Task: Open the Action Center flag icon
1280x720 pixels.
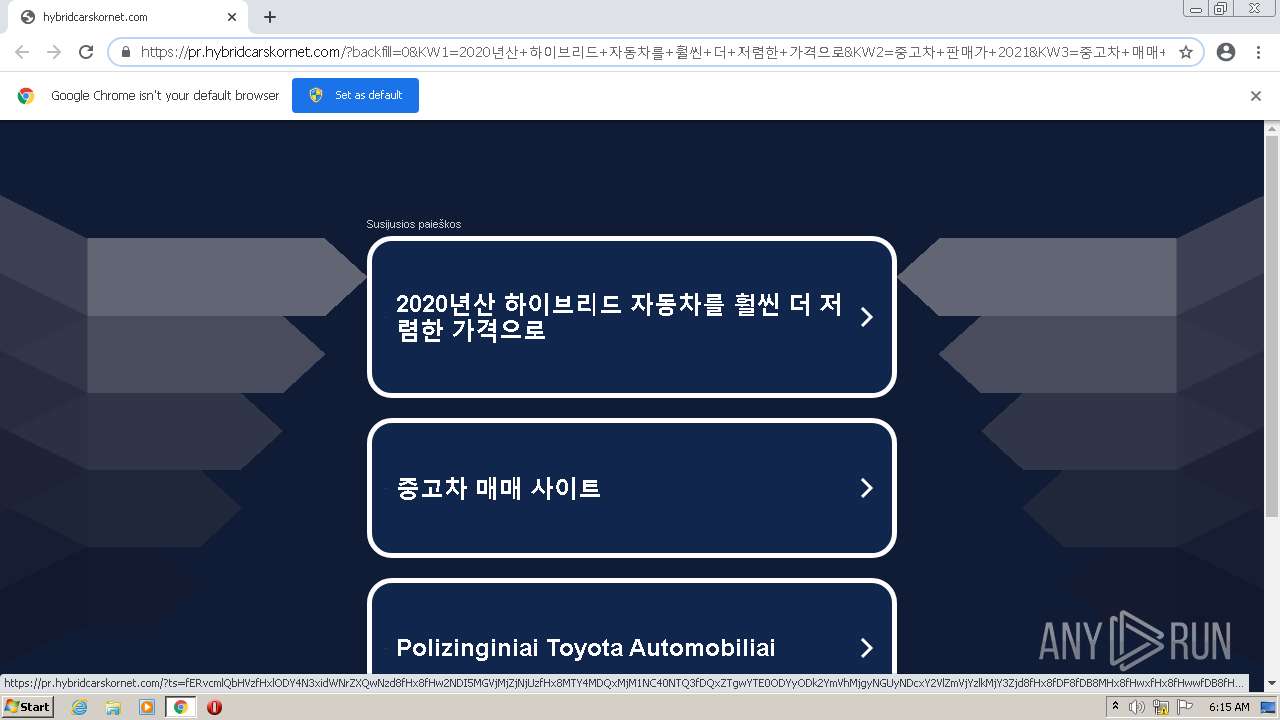Action: pos(1185,707)
